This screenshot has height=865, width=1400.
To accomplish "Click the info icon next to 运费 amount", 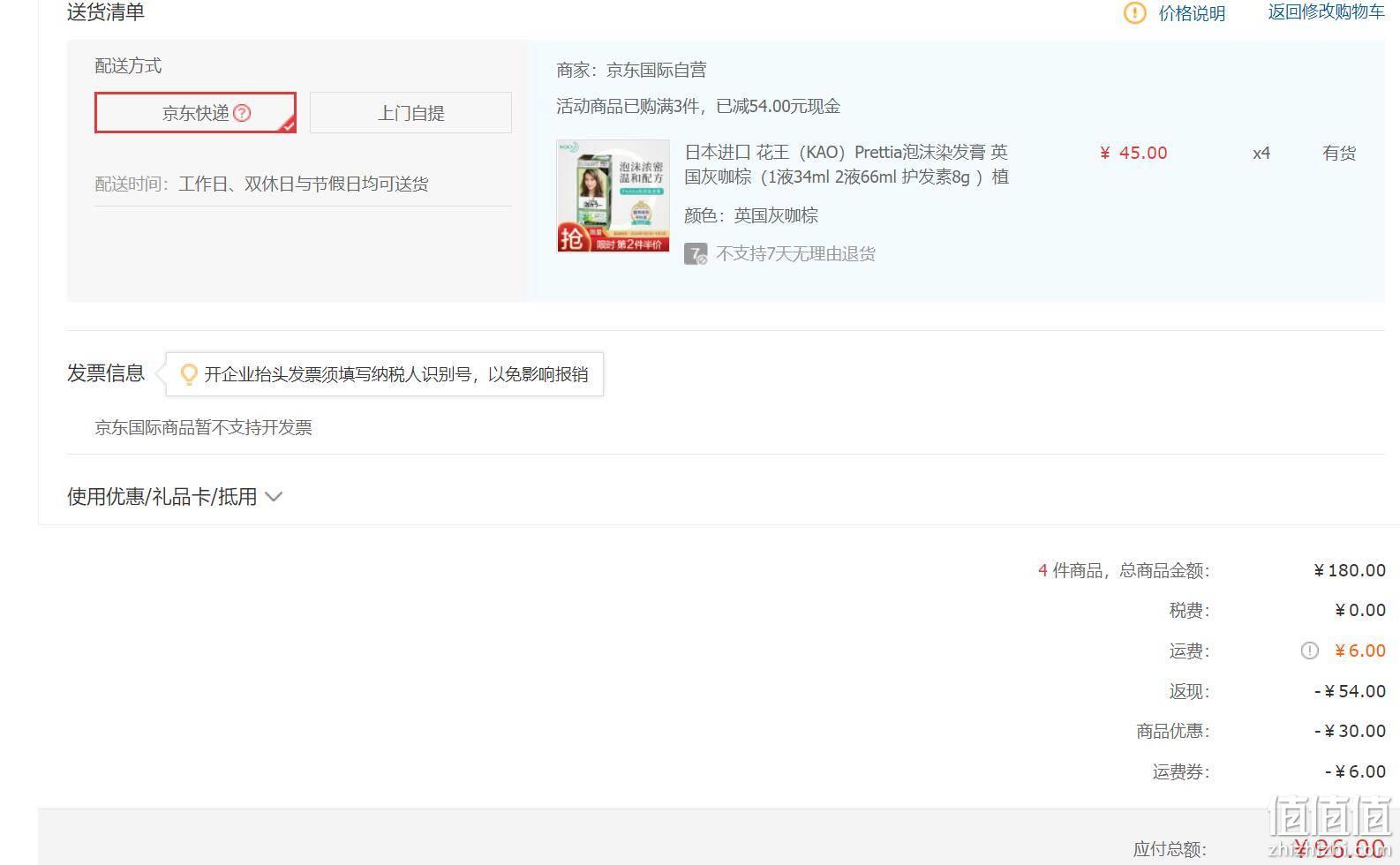I will pyautogui.click(x=1309, y=651).
